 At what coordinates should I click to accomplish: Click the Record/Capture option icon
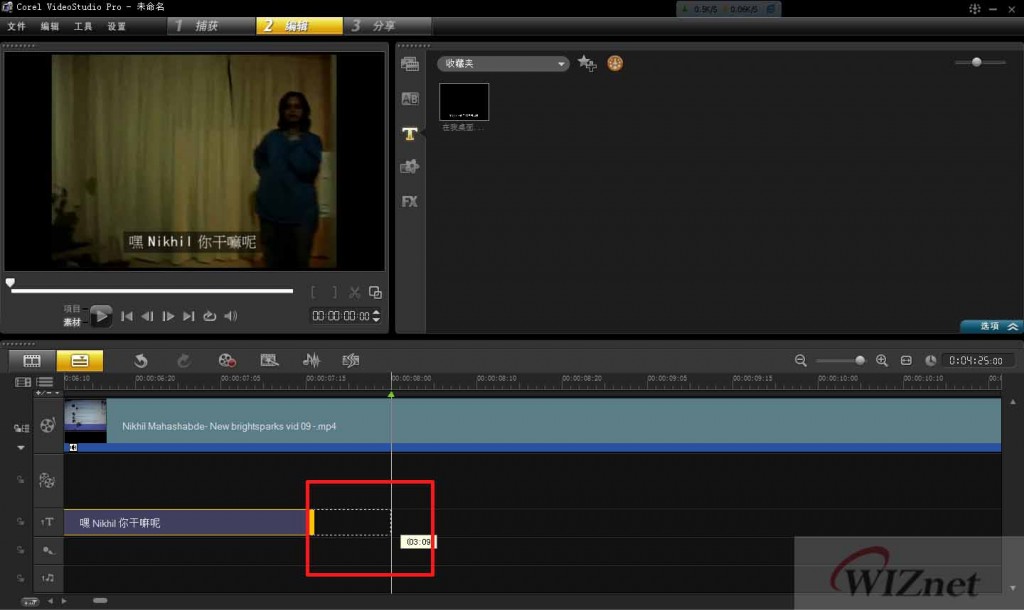pyautogui.click(x=228, y=360)
